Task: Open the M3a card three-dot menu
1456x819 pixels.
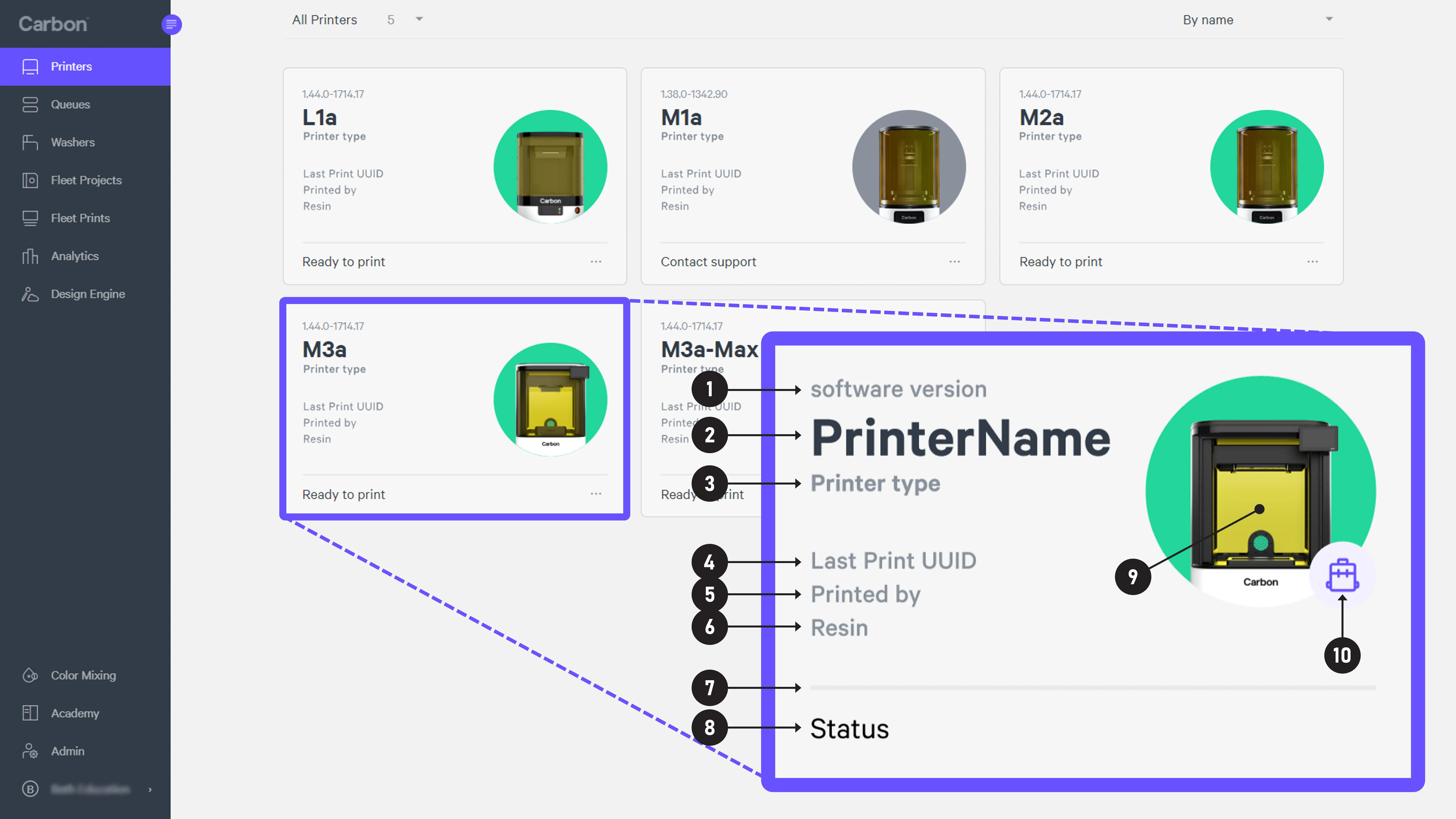Action: point(596,494)
